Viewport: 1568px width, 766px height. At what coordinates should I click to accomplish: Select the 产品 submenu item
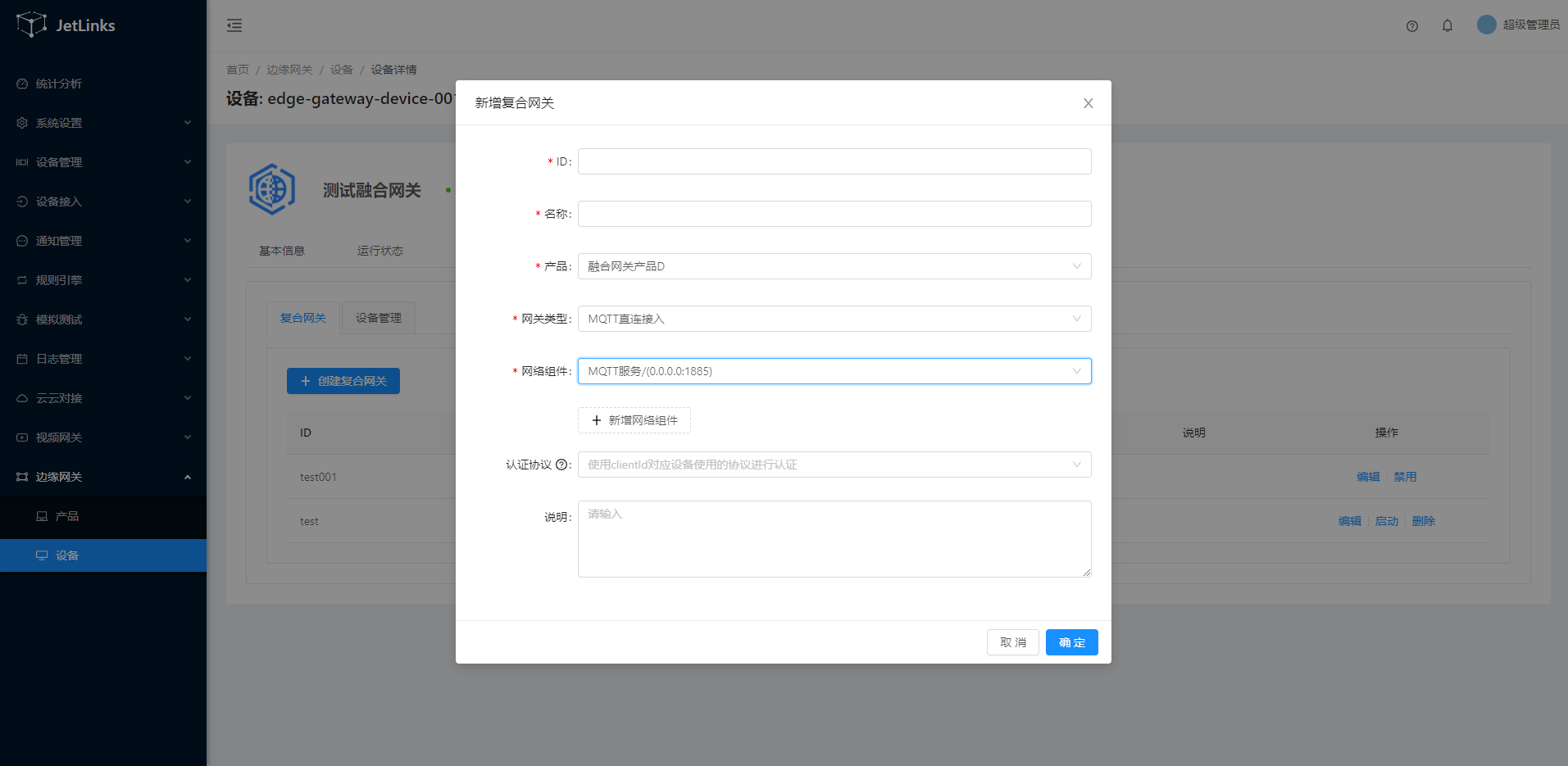(x=67, y=516)
